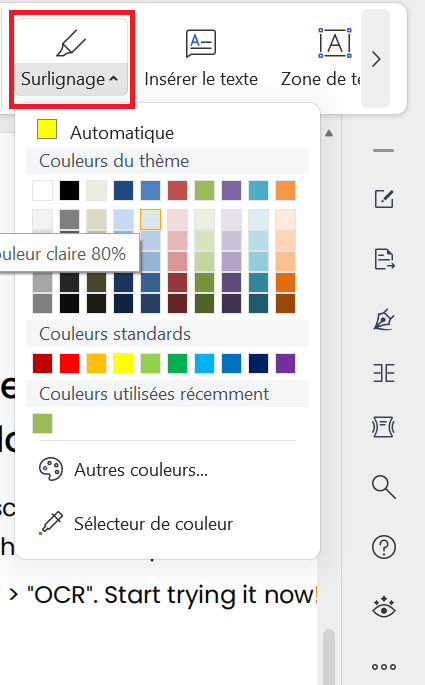Select the cream swatch in first theme row
Image resolution: width=425 pixels, height=685 pixels.
click(97, 190)
